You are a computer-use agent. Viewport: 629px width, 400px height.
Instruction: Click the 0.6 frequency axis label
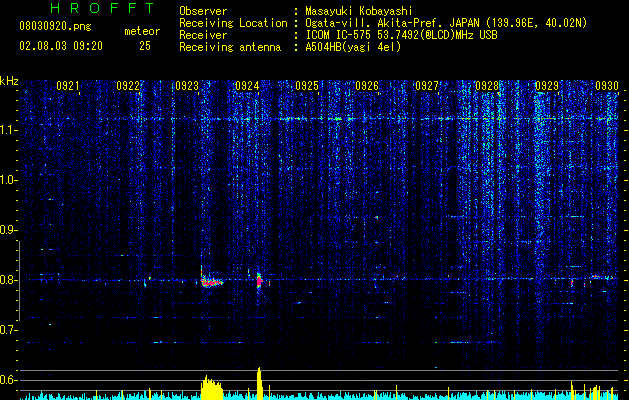[x=8, y=380]
